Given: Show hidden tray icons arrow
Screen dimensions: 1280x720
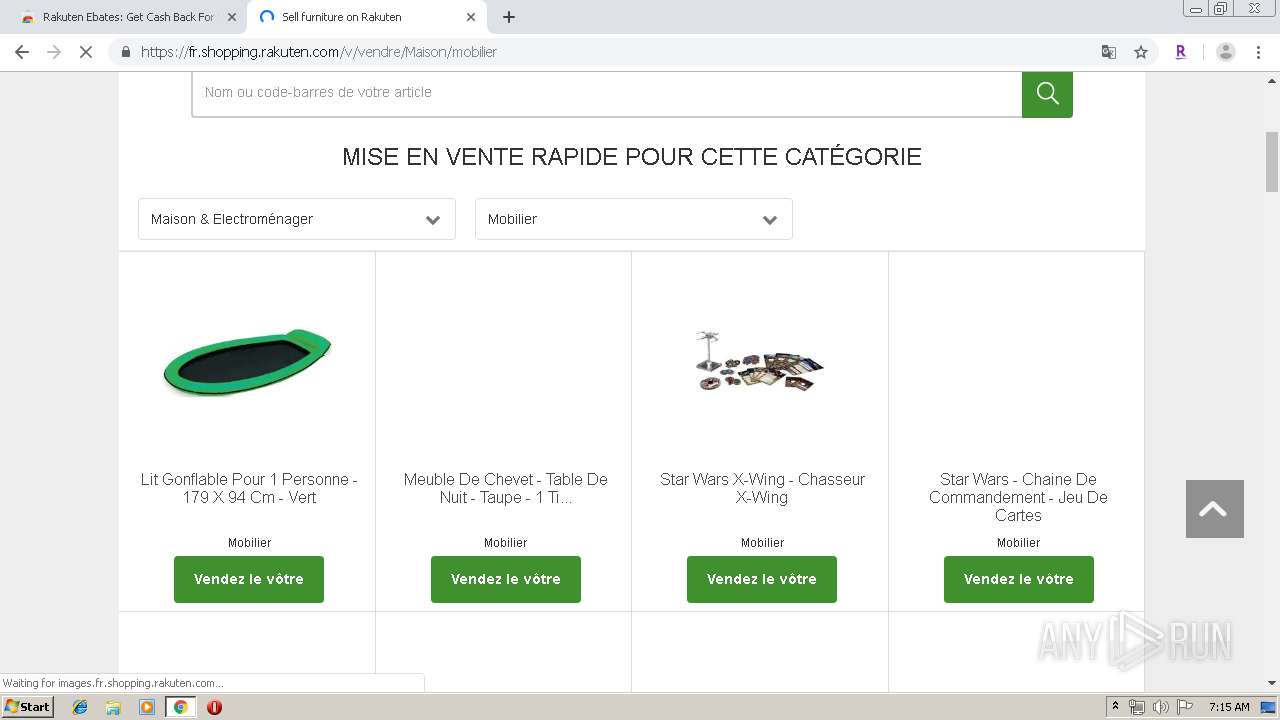Looking at the screenshot, I should point(1115,707).
